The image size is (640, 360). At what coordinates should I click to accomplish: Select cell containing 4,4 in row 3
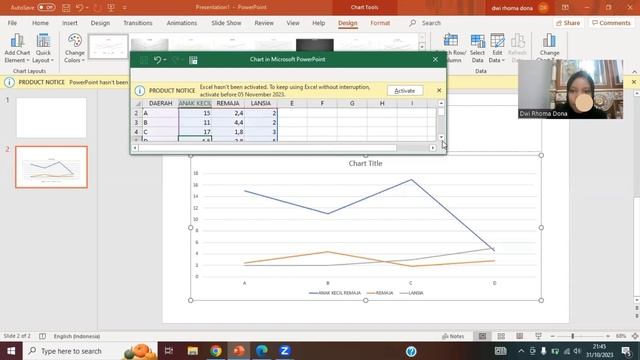[228, 122]
